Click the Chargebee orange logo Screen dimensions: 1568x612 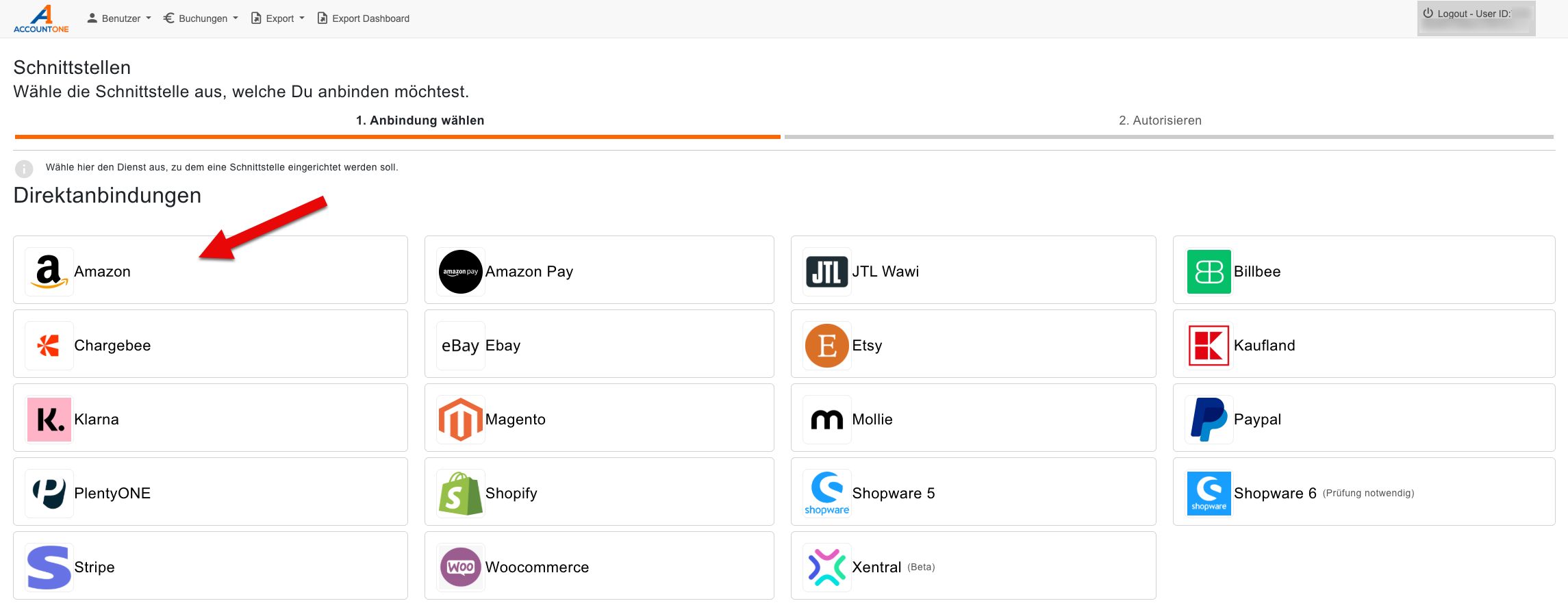49,346
